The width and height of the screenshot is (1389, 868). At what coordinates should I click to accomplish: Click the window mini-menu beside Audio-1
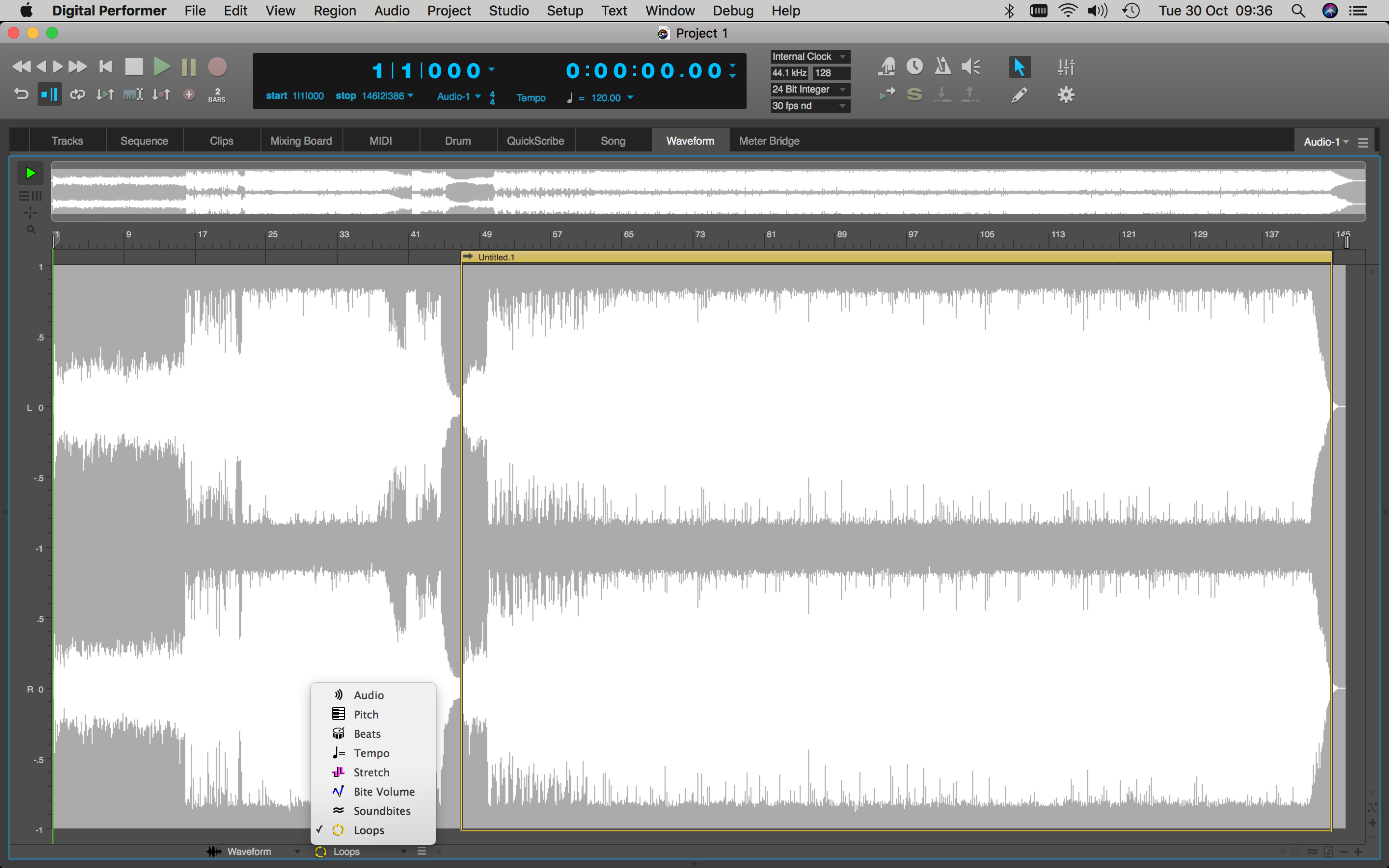[1363, 142]
